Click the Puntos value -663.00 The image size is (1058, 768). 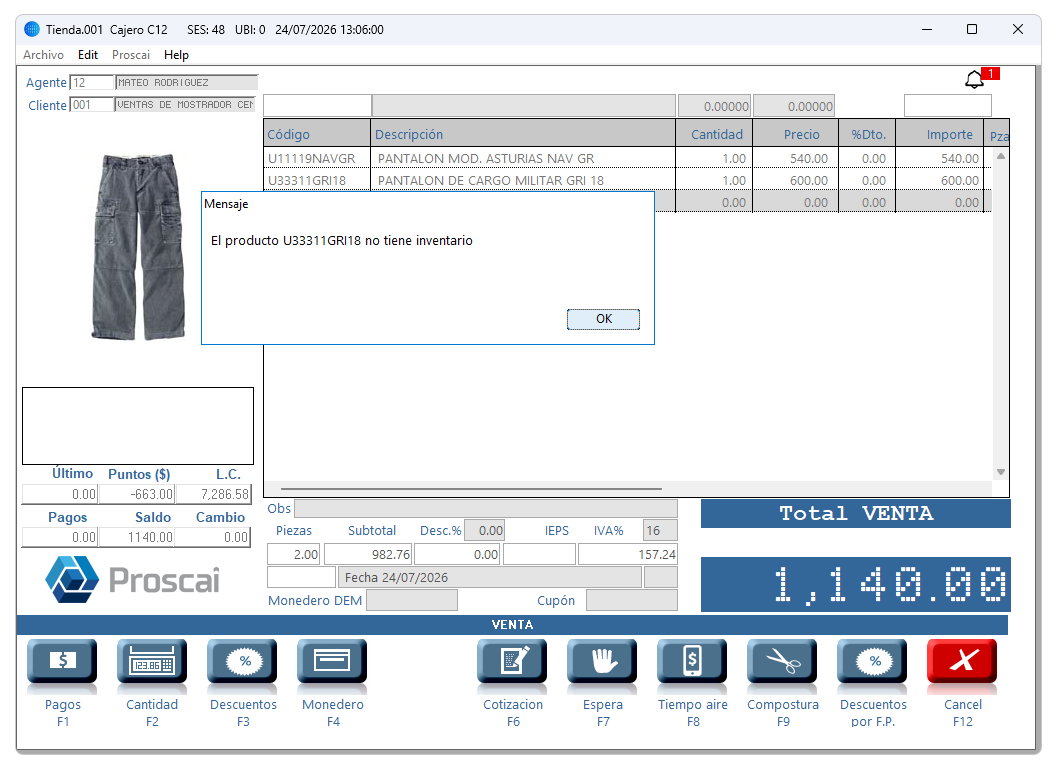tap(137, 494)
